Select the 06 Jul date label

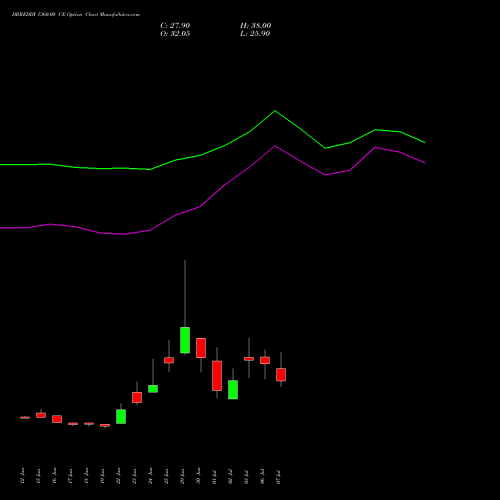262,477
